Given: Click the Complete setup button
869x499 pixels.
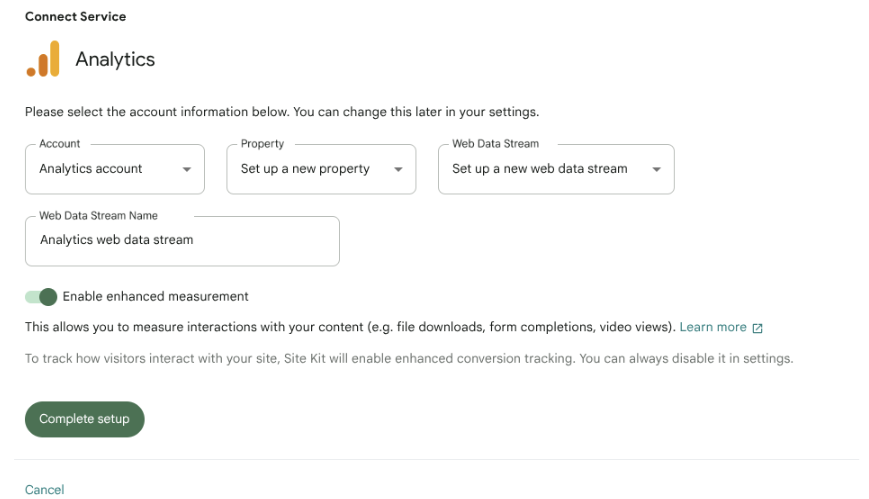Looking at the screenshot, I should coord(85,419).
